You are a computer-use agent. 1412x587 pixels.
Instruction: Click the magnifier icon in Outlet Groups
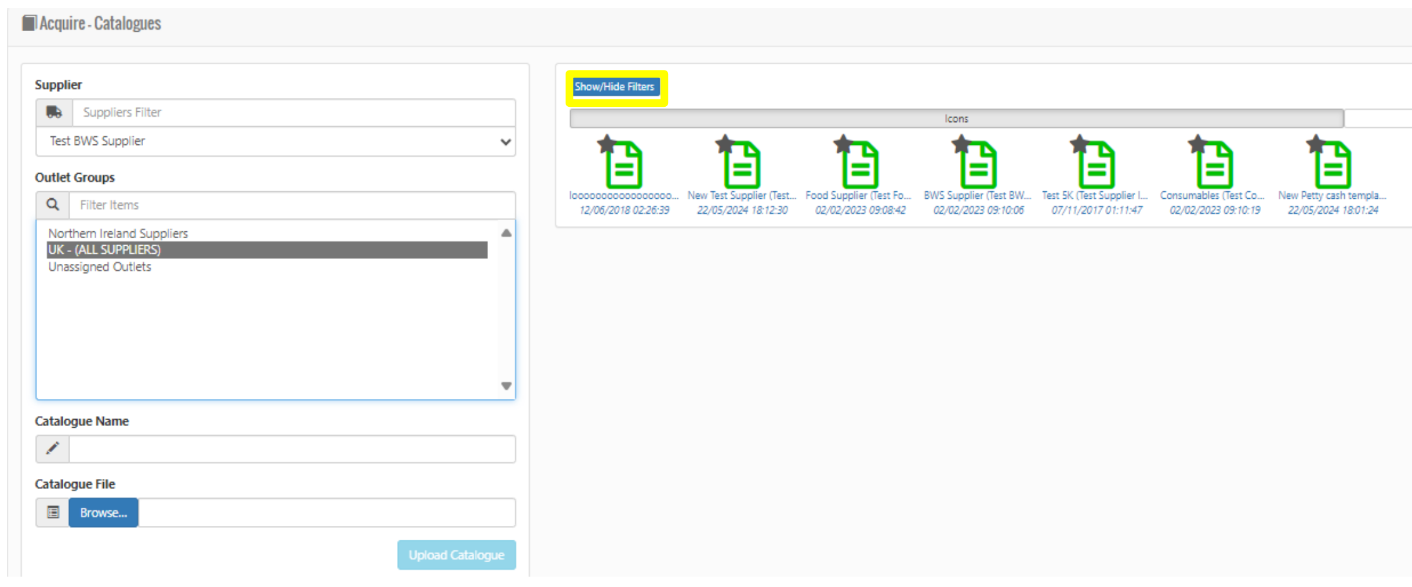[53, 205]
